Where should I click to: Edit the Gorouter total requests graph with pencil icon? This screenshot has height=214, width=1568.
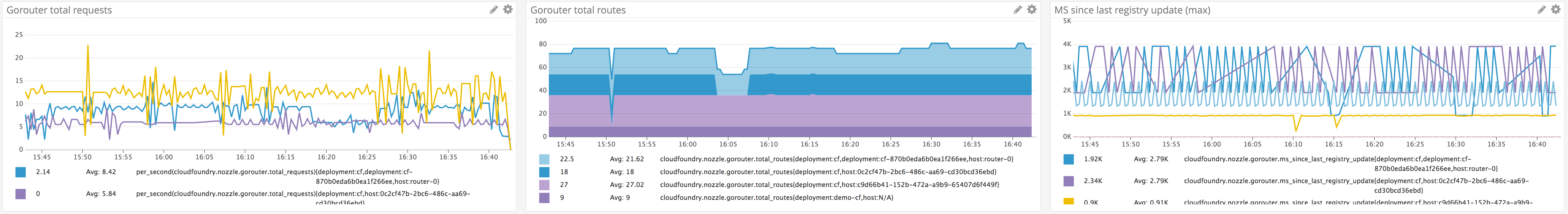[493, 10]
